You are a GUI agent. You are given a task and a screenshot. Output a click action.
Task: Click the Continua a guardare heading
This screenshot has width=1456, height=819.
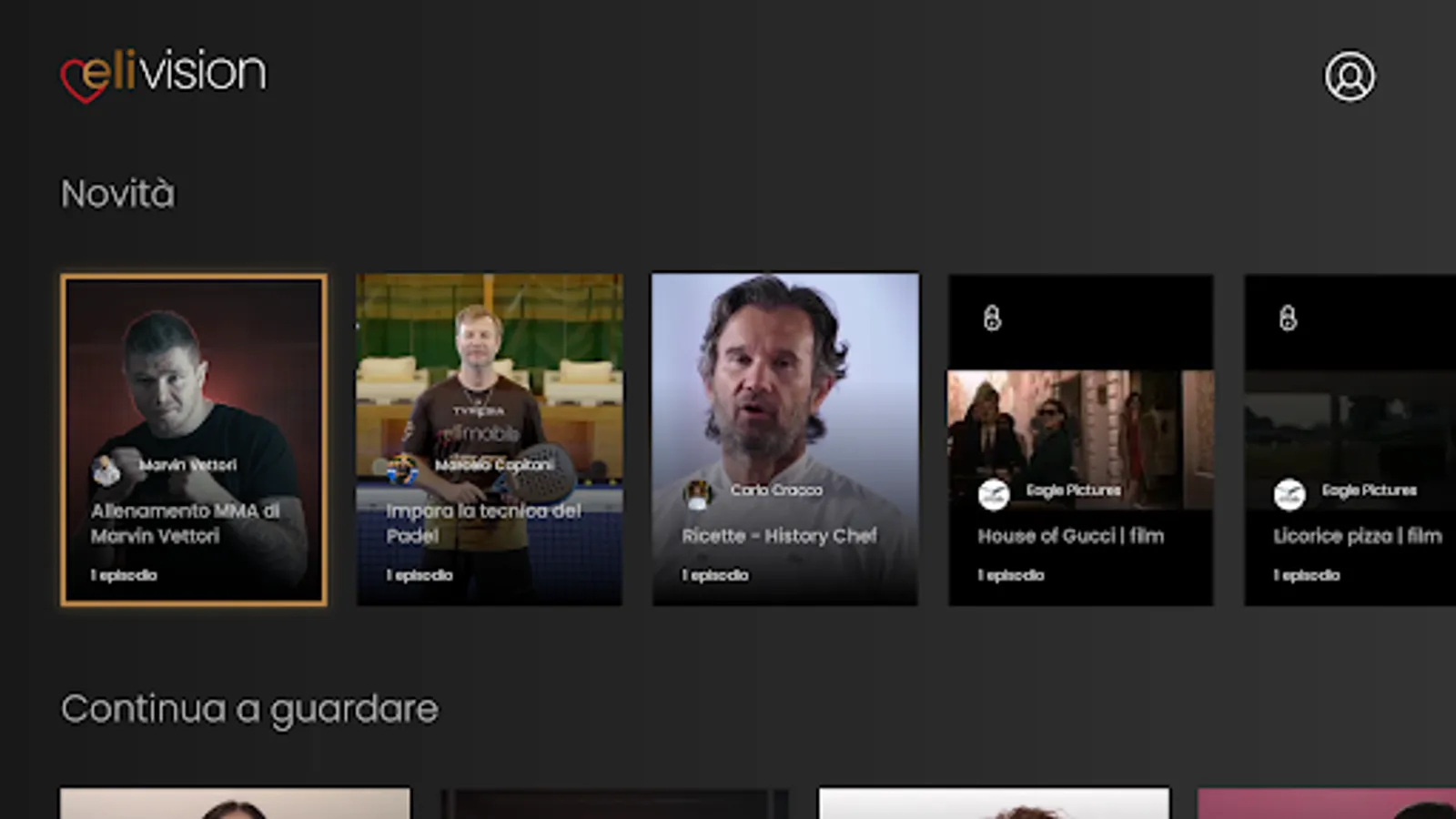[x=249, y=710]
